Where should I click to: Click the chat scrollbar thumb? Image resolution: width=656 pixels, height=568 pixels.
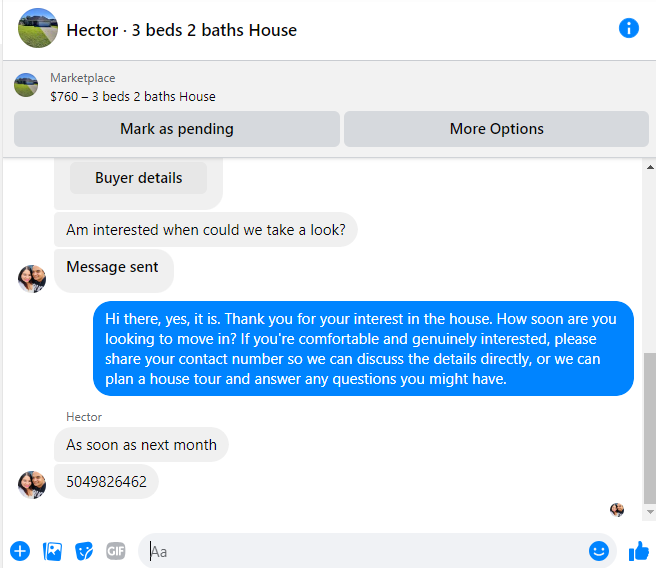[650, 428]
